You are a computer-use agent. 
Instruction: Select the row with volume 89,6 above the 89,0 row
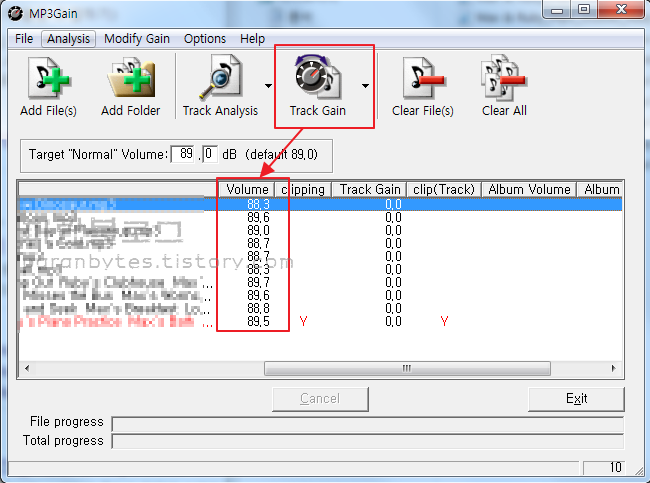tap(320, 217)
